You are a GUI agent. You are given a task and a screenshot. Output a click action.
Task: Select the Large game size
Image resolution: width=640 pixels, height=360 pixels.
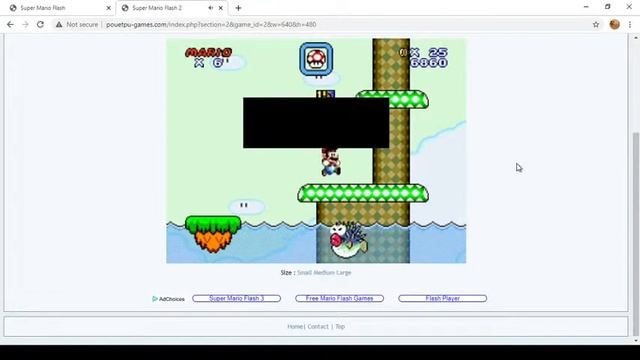(344, 272)
